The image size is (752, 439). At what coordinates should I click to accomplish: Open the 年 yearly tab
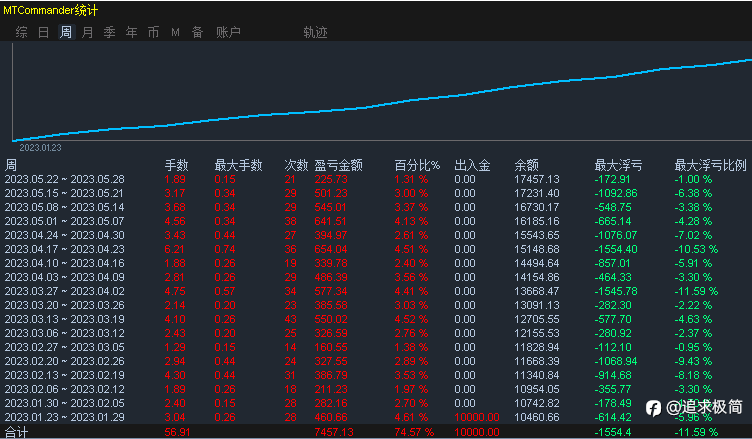[x=131, y=32]
